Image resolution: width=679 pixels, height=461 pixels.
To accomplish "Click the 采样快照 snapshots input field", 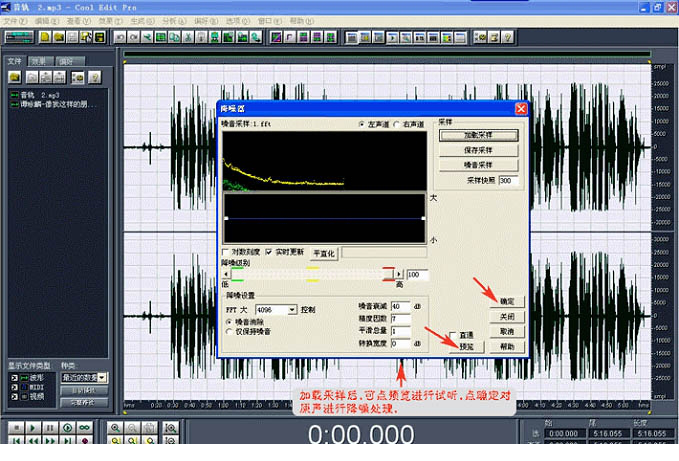I will pyautogui.click(x=508, y=181).
